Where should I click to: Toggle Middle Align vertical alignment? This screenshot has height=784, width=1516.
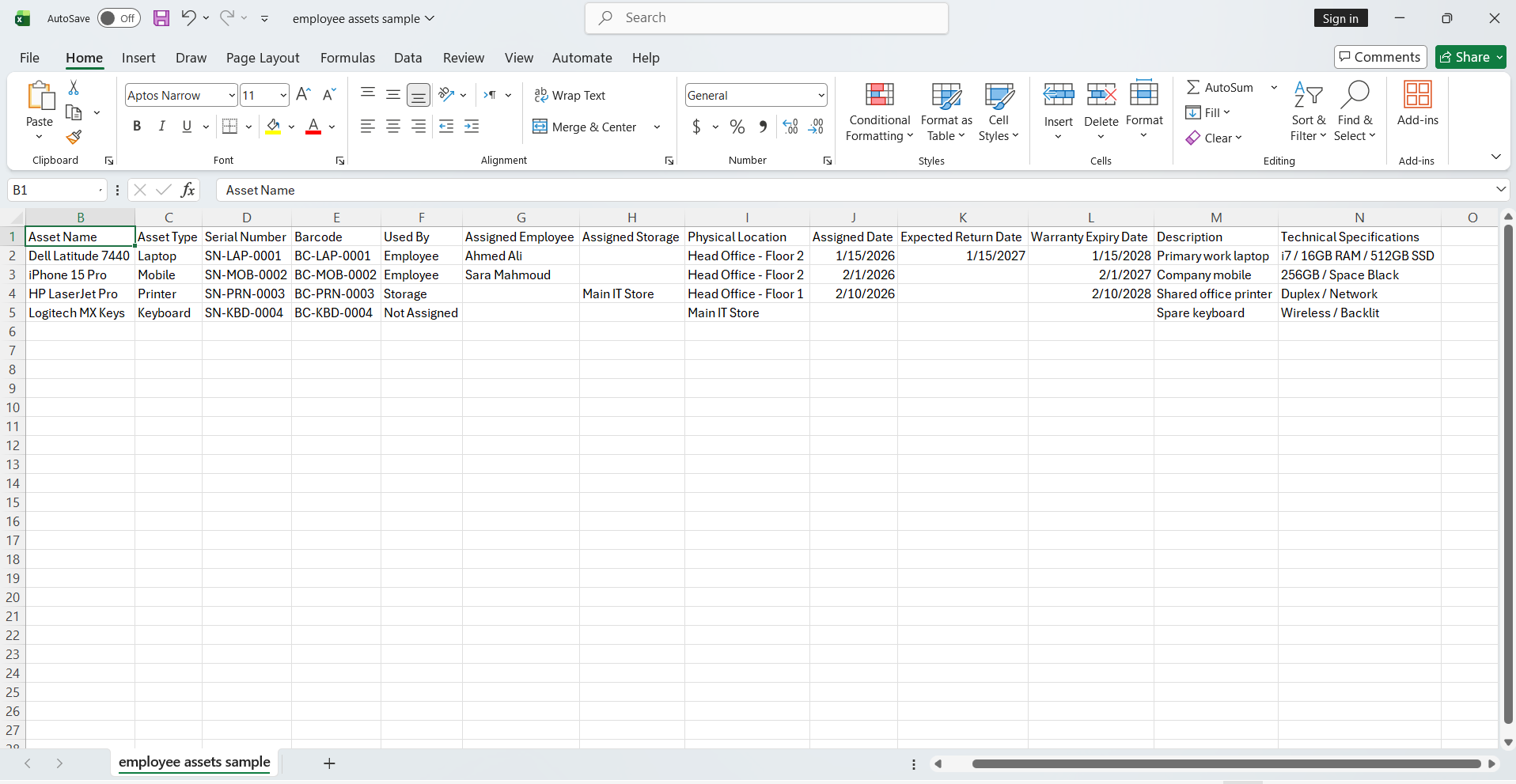[x=393, y=95]
